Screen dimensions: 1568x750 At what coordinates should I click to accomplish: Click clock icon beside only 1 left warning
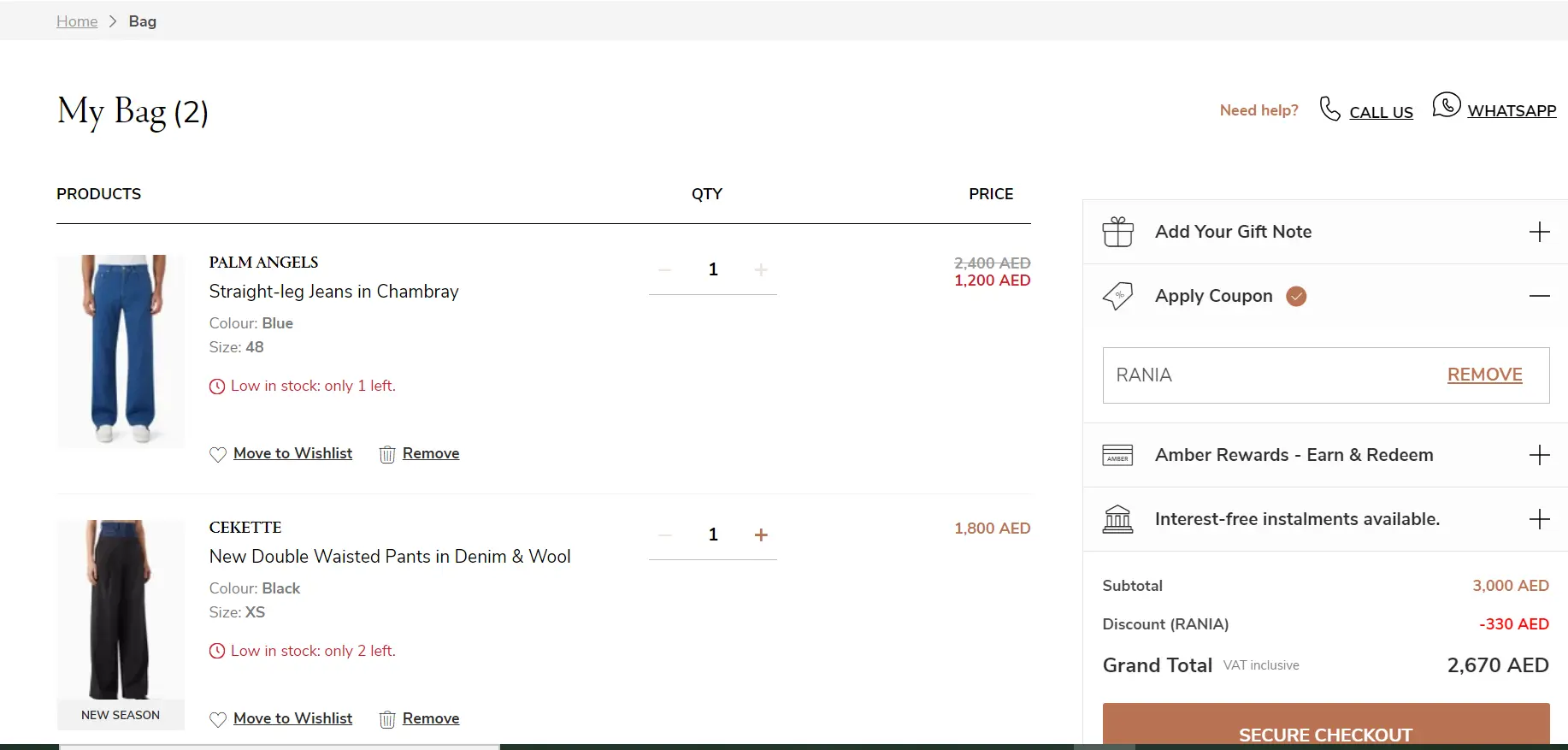(217, 387)
